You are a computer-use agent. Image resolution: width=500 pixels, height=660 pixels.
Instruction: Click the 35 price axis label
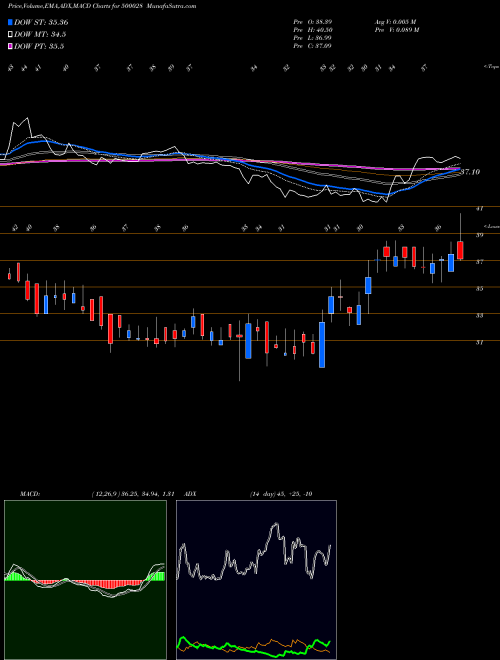pyautogui.click(x=479, y=289)
